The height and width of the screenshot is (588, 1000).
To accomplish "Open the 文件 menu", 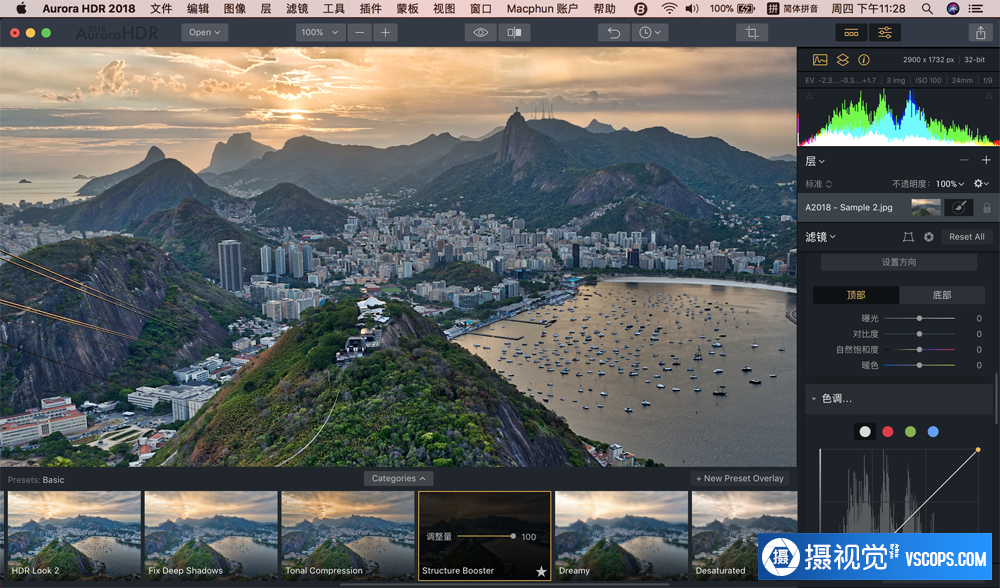I will click(161, 8).
